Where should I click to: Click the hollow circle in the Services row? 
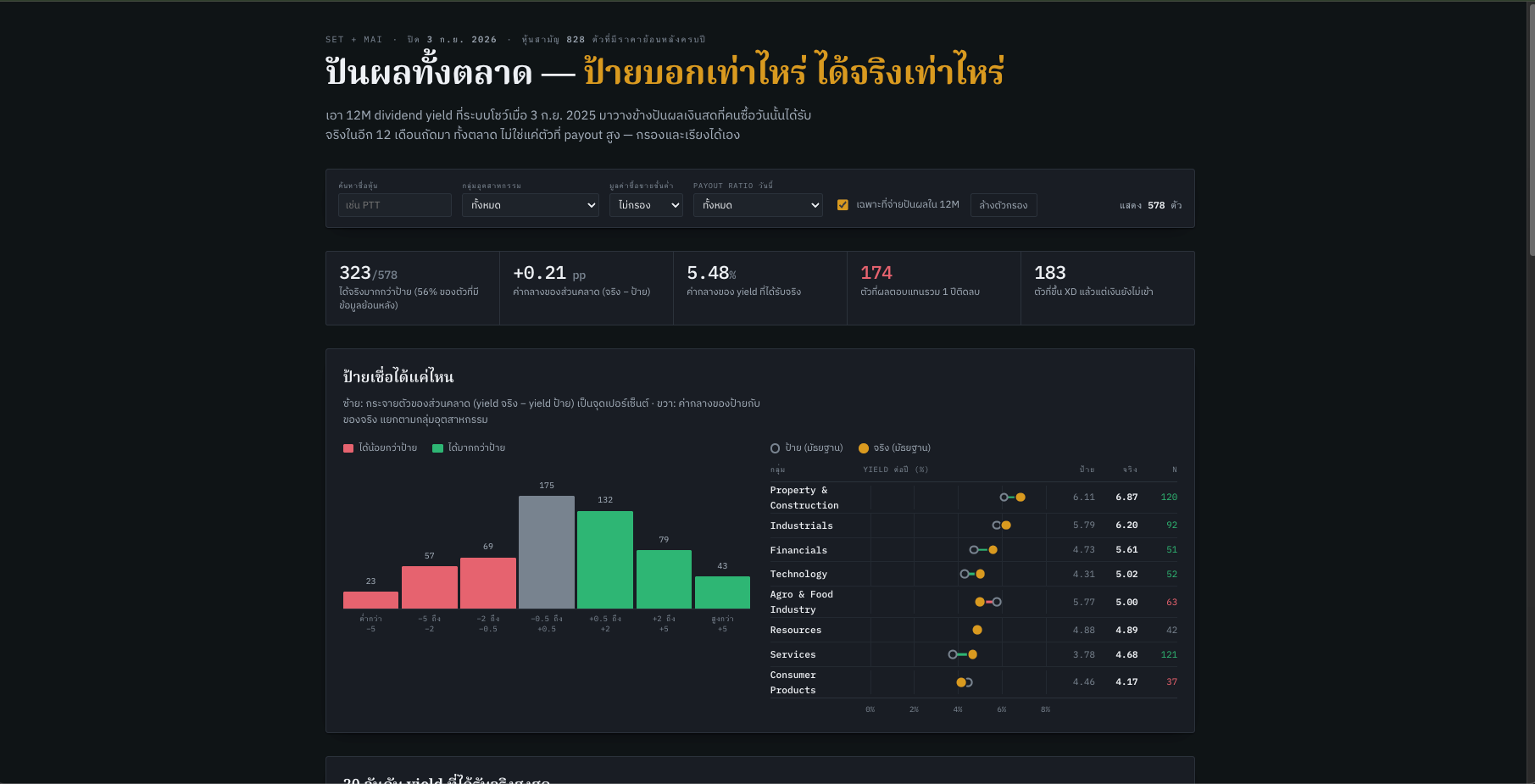point(953,654)
